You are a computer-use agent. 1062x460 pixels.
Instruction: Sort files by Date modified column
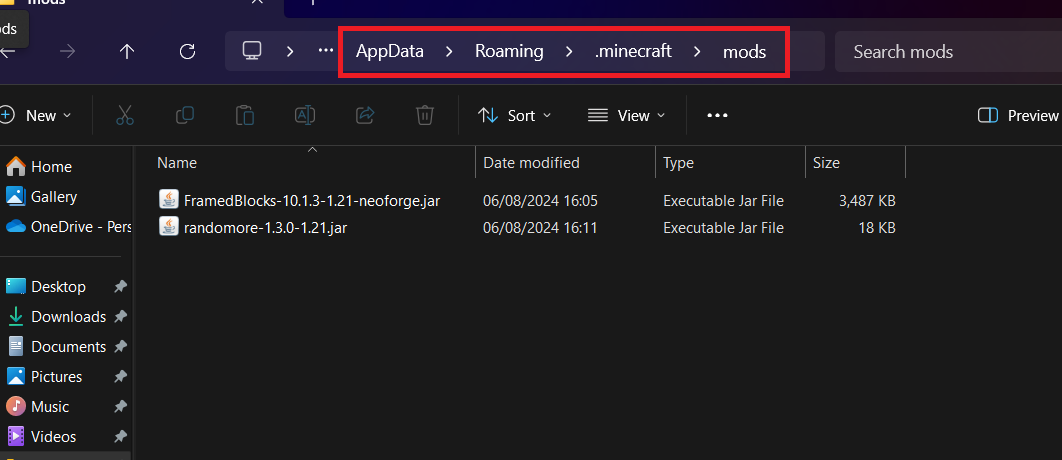point(531,163)
